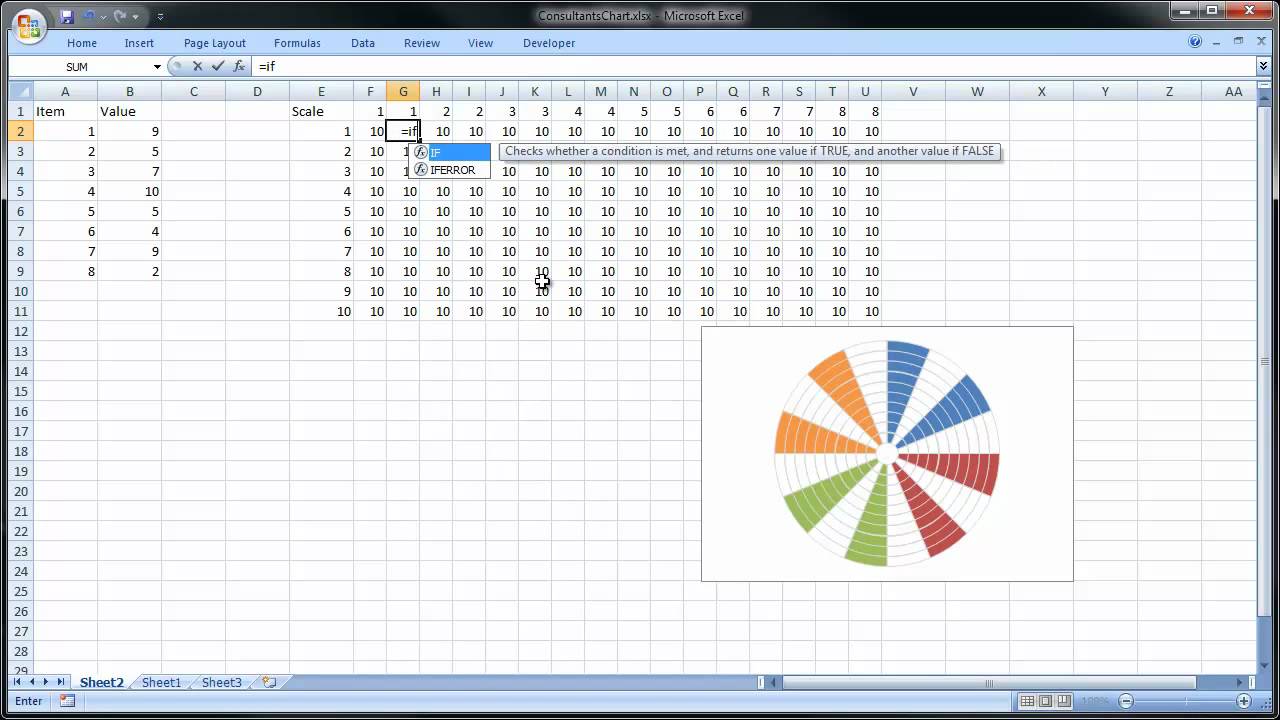Click the vertical scroll down arrow
The image size is (1280, 720).
1264,667
